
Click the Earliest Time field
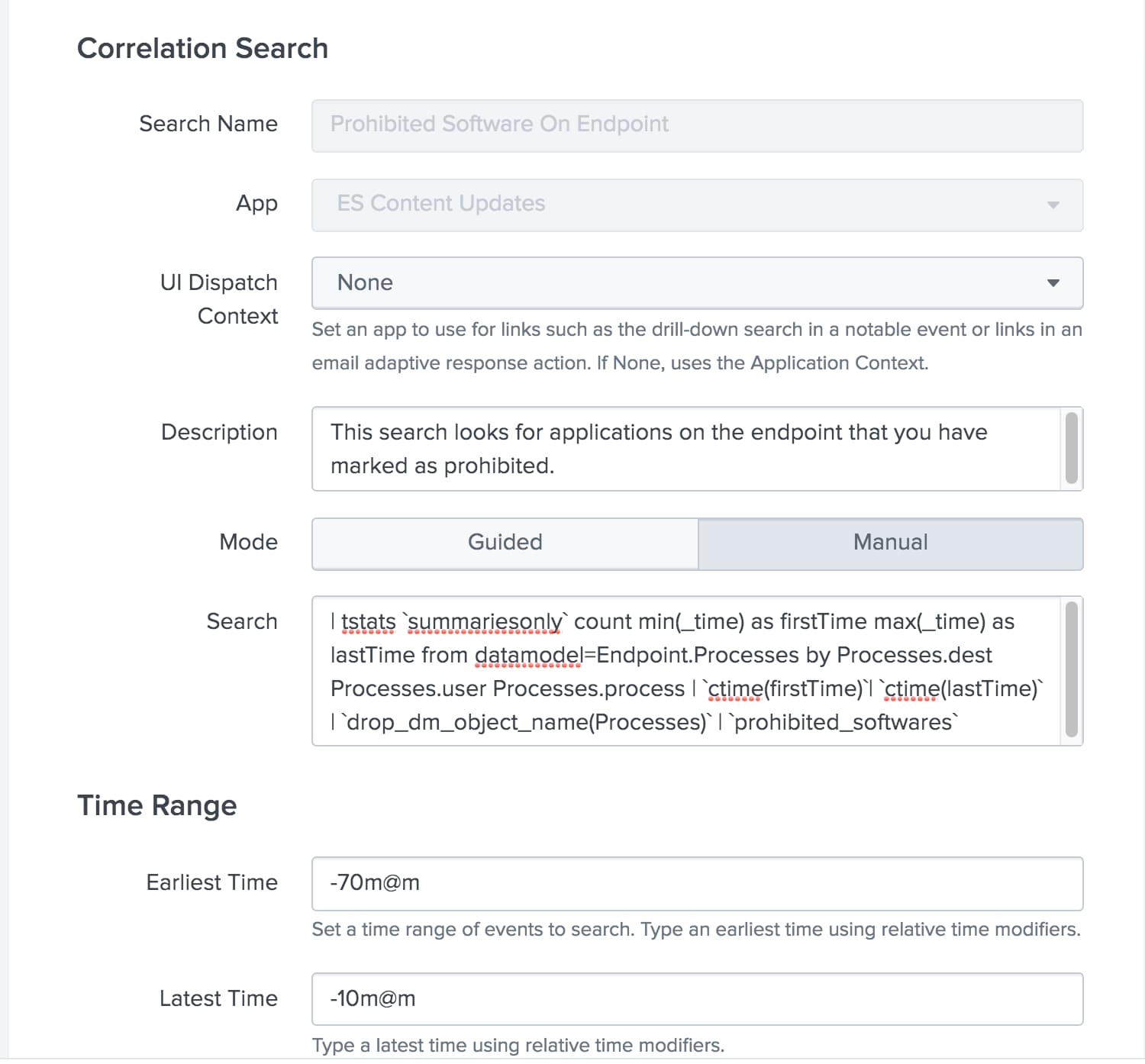698,884
